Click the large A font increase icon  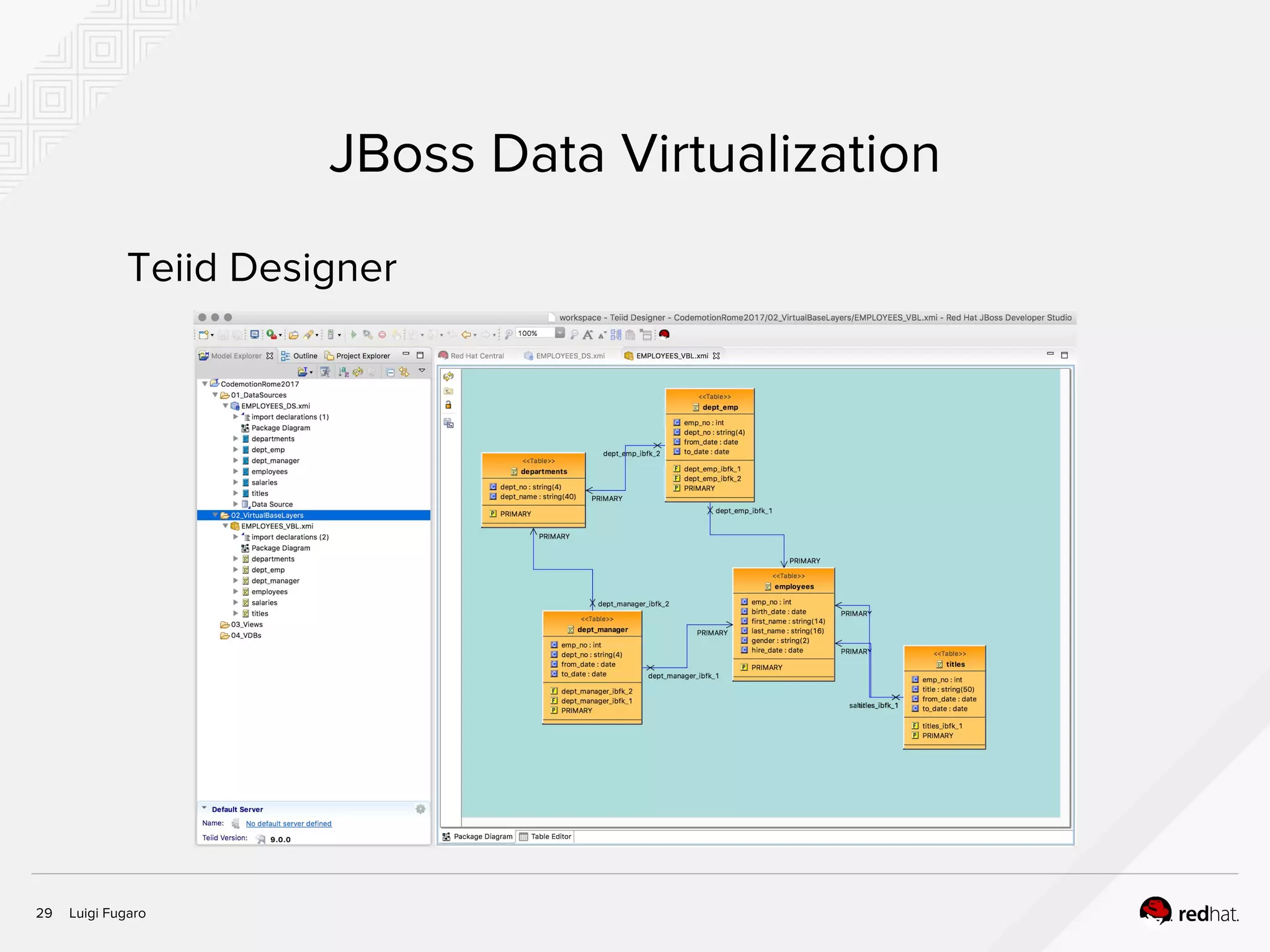588,335
